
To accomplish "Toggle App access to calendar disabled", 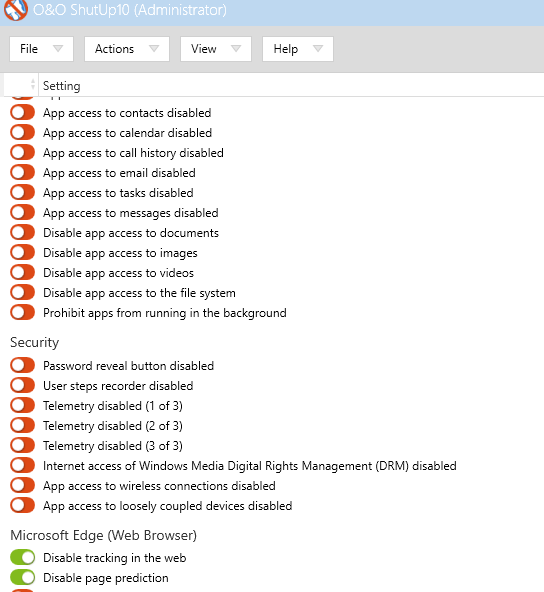I will pos(23,133).
